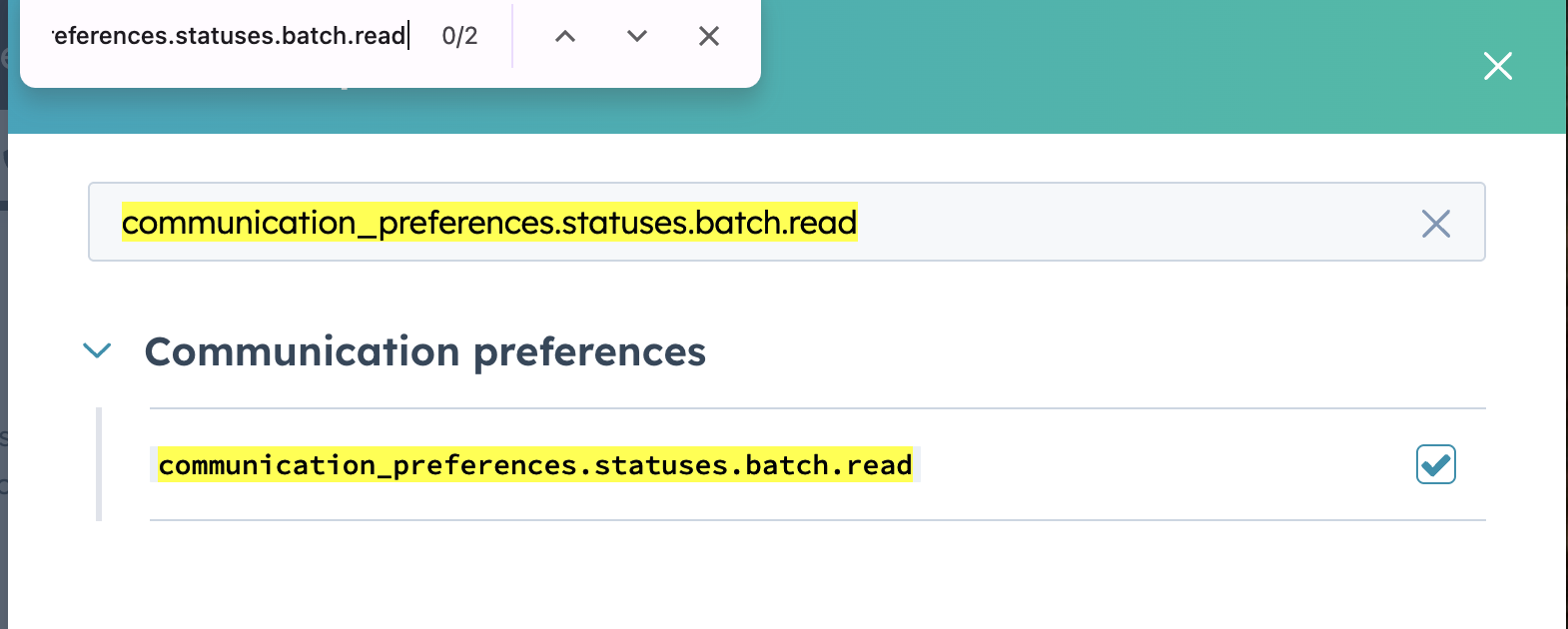Close the browser find bar

709,37
